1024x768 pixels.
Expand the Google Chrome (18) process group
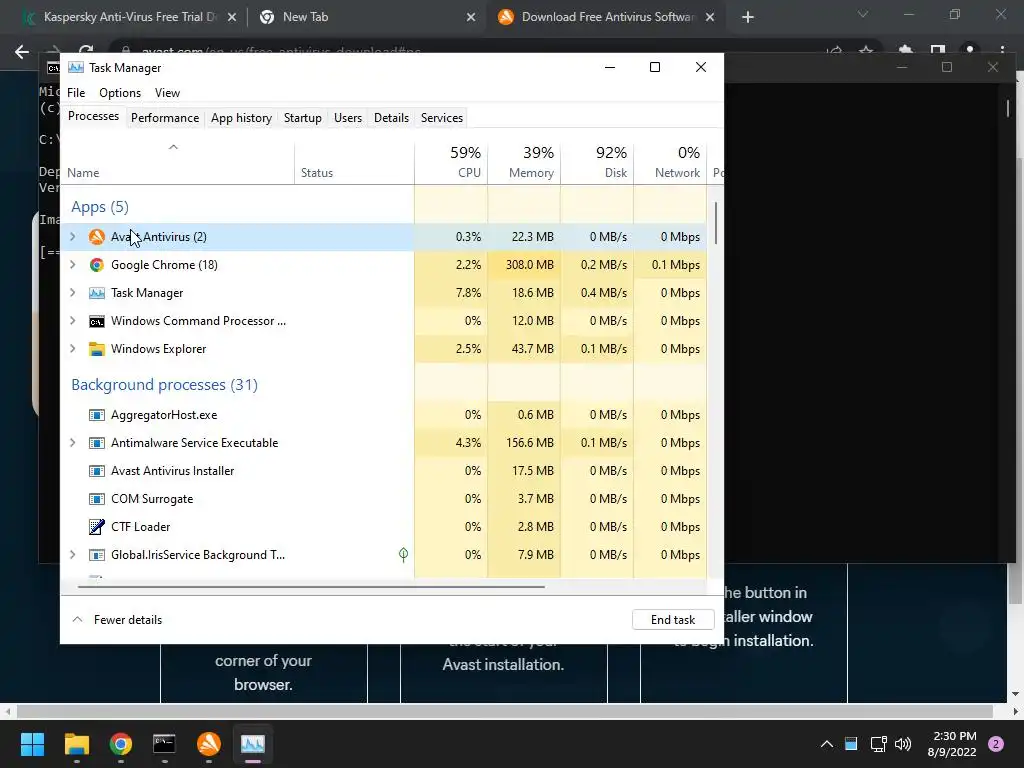coord(72,265)
